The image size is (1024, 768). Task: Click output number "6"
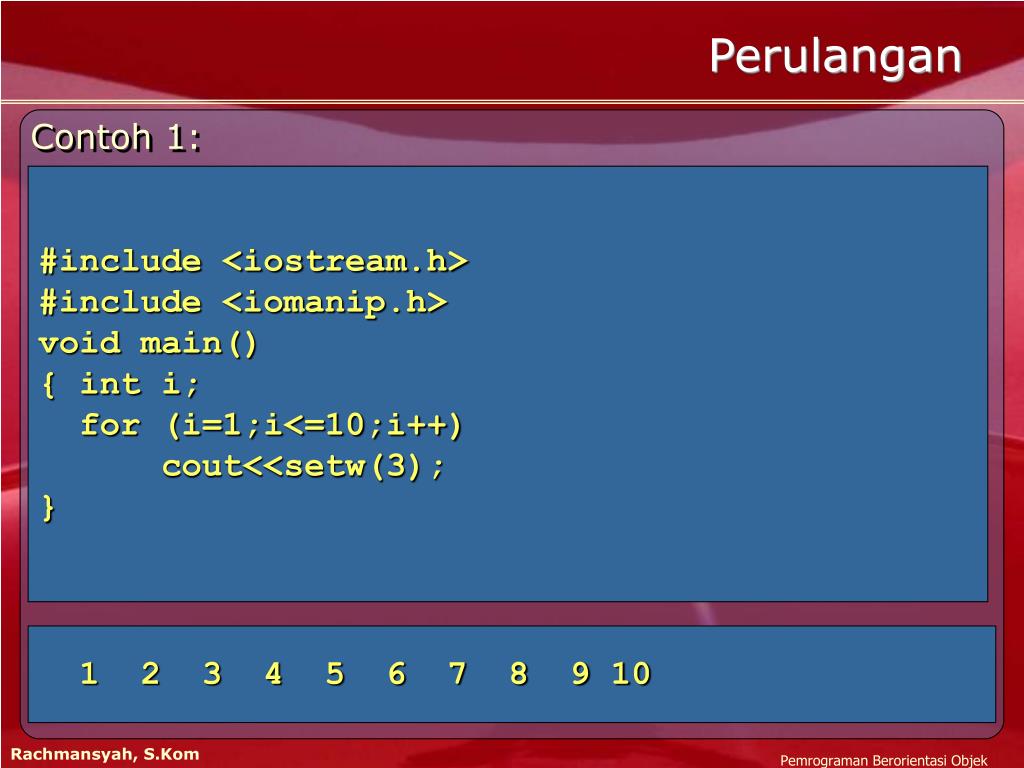(x=396, y=673)
